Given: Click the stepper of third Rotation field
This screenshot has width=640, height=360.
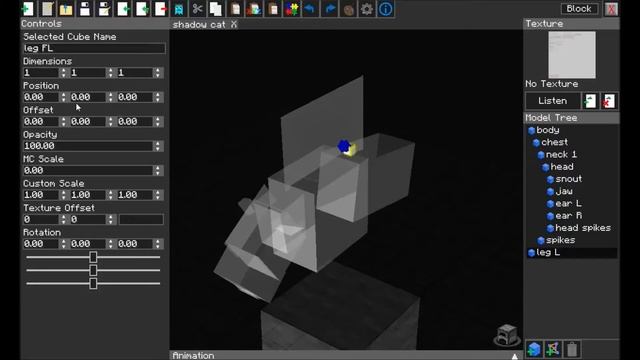Looking at the screenshot, I should point(158,244).
